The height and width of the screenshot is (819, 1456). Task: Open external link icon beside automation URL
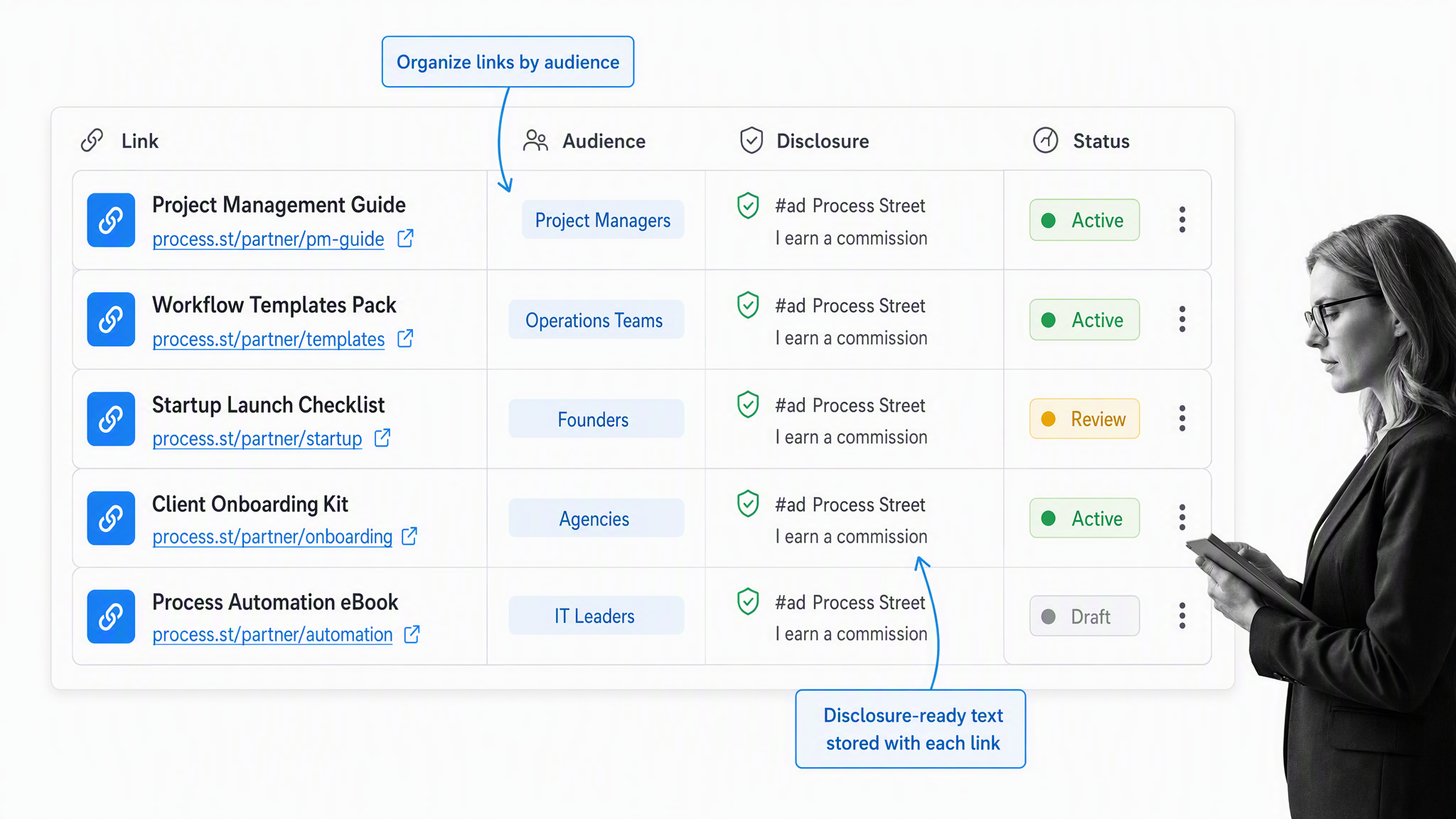pyautogui.click(x=412, y=634)
